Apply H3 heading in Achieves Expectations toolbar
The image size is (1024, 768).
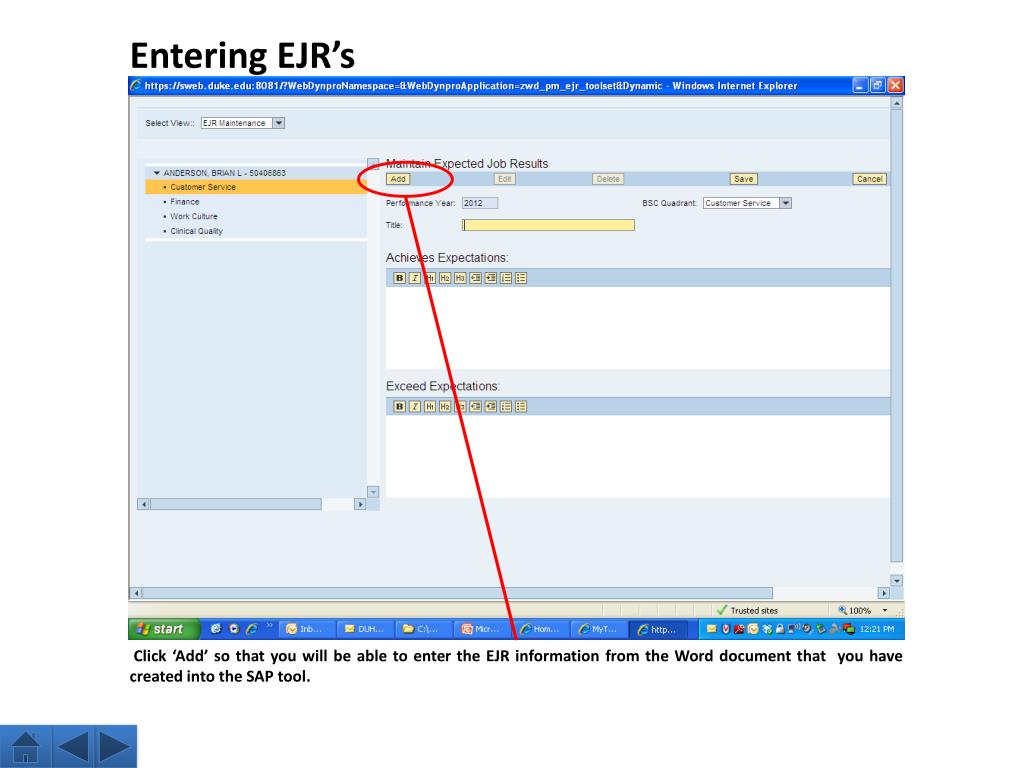(x=460, y=278)
